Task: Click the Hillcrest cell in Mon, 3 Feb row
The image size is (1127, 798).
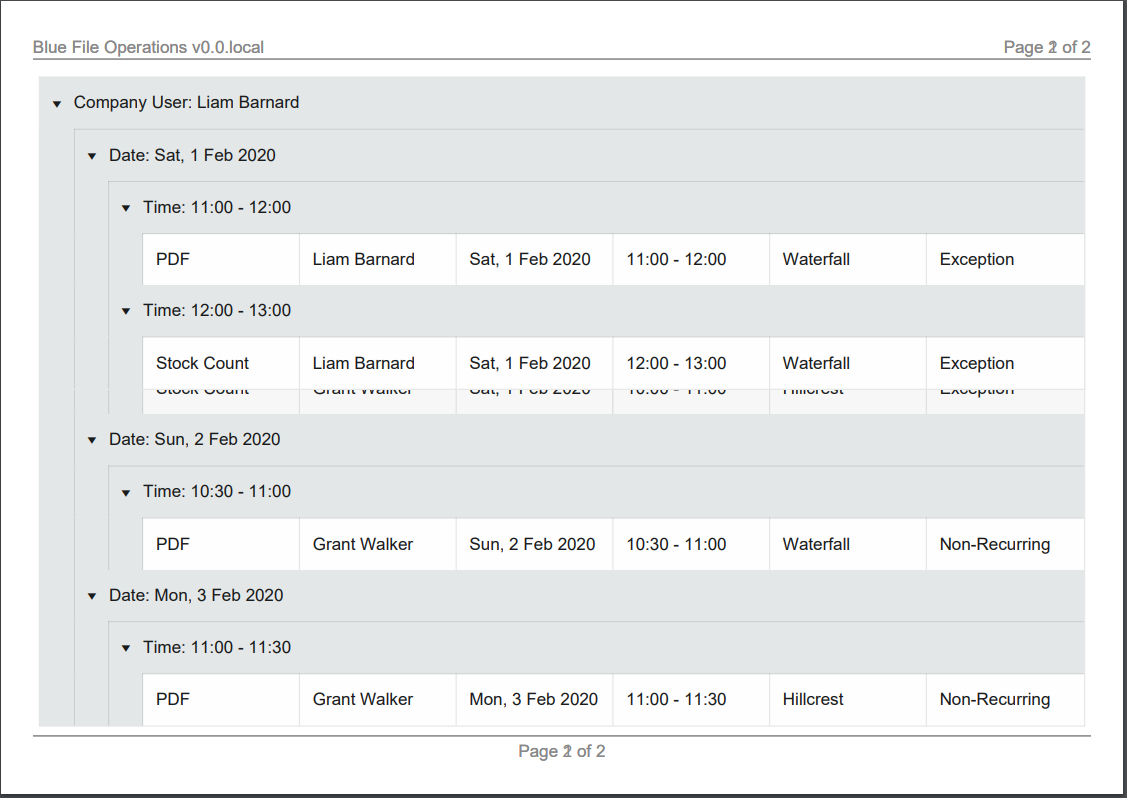Action: click(813, 699)
